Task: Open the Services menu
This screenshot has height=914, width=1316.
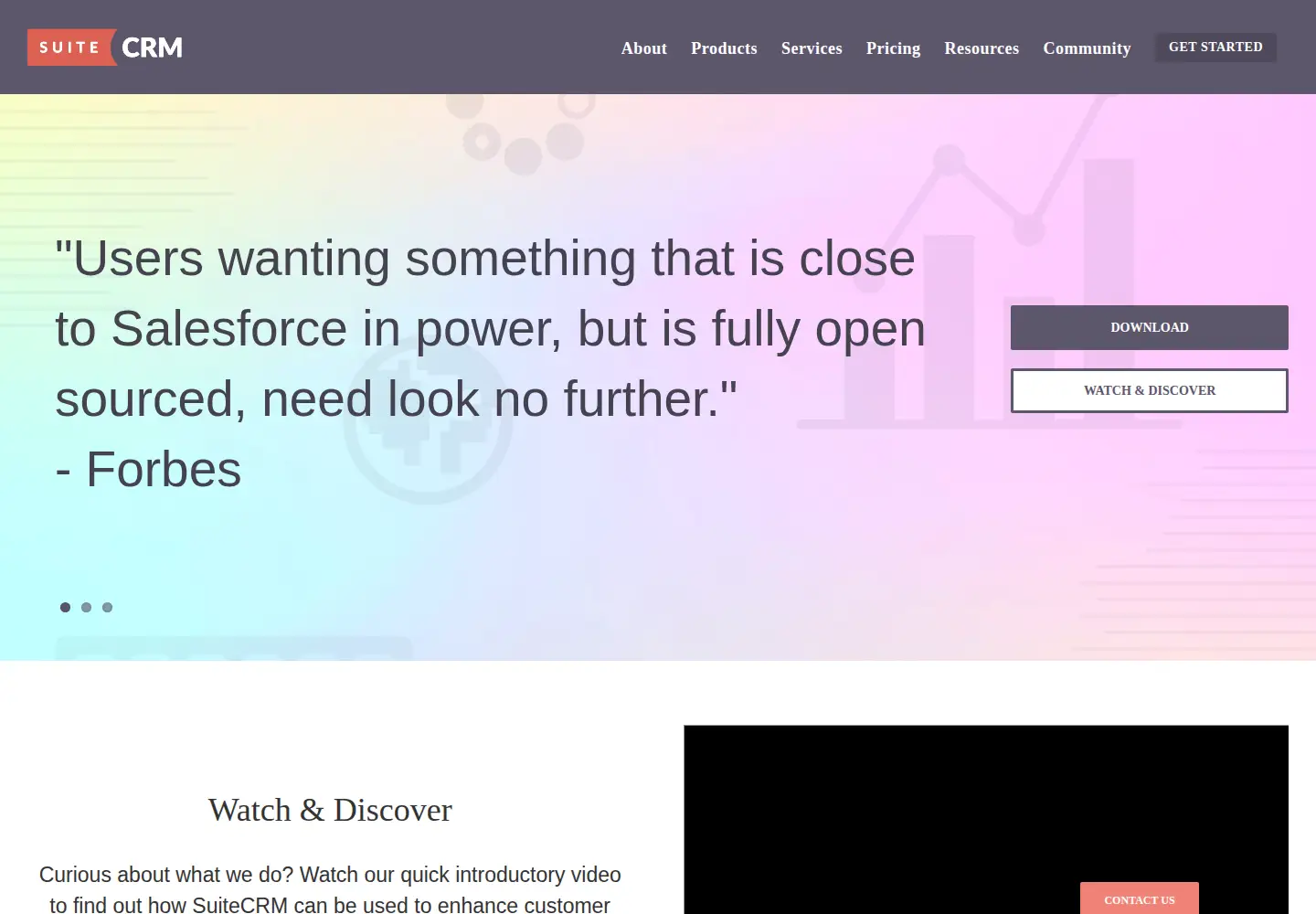Action: [x=812, y=48]
